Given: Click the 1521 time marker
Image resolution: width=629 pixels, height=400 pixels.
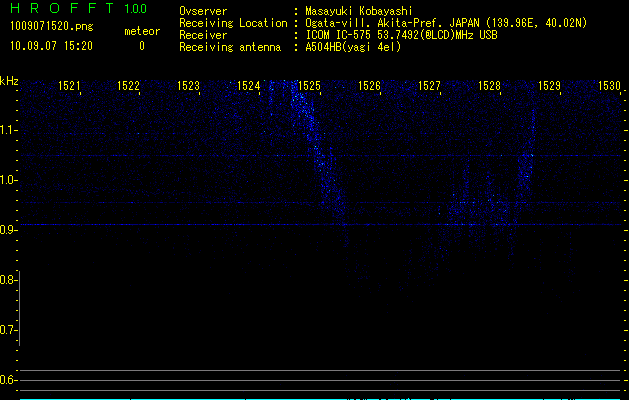Looking at the screenshot, I should point(69,86).
